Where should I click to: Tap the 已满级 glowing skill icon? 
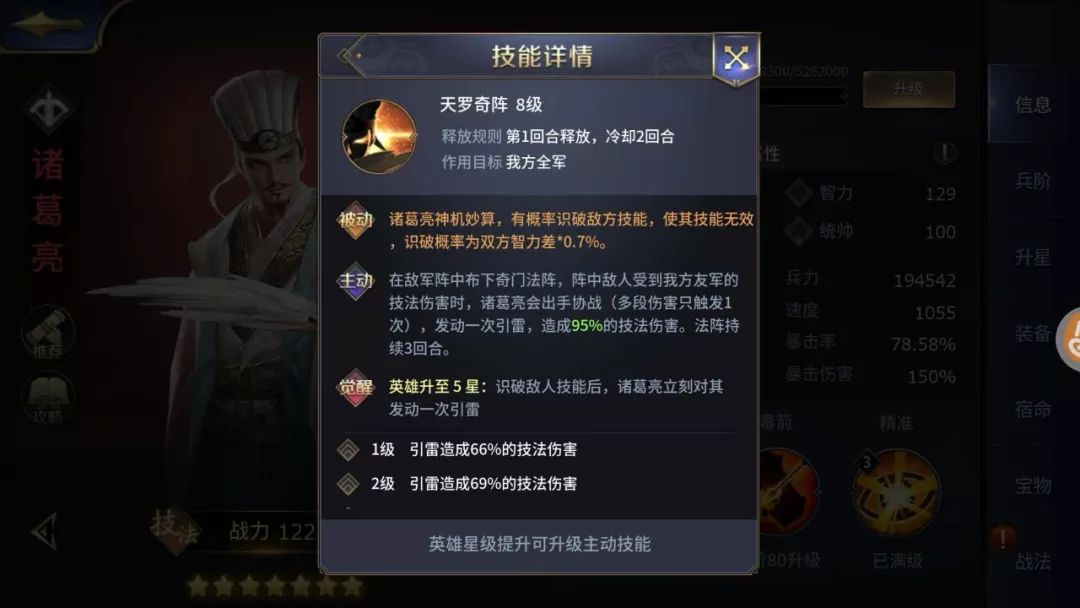[896, 492]
